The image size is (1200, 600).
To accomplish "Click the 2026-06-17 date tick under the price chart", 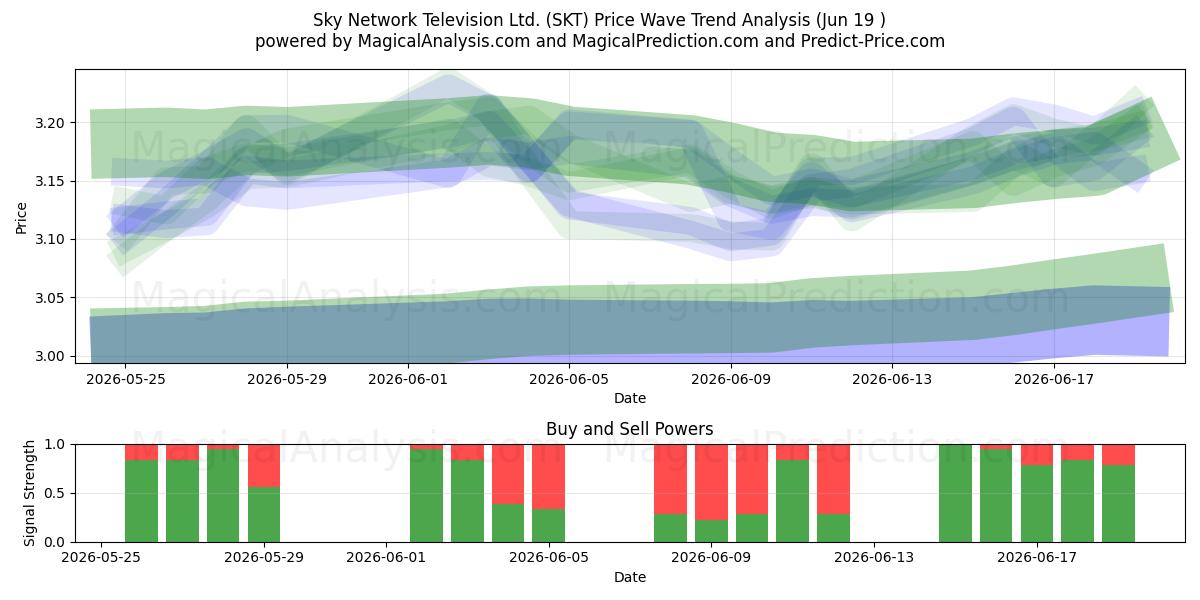I will point(1055,379).
